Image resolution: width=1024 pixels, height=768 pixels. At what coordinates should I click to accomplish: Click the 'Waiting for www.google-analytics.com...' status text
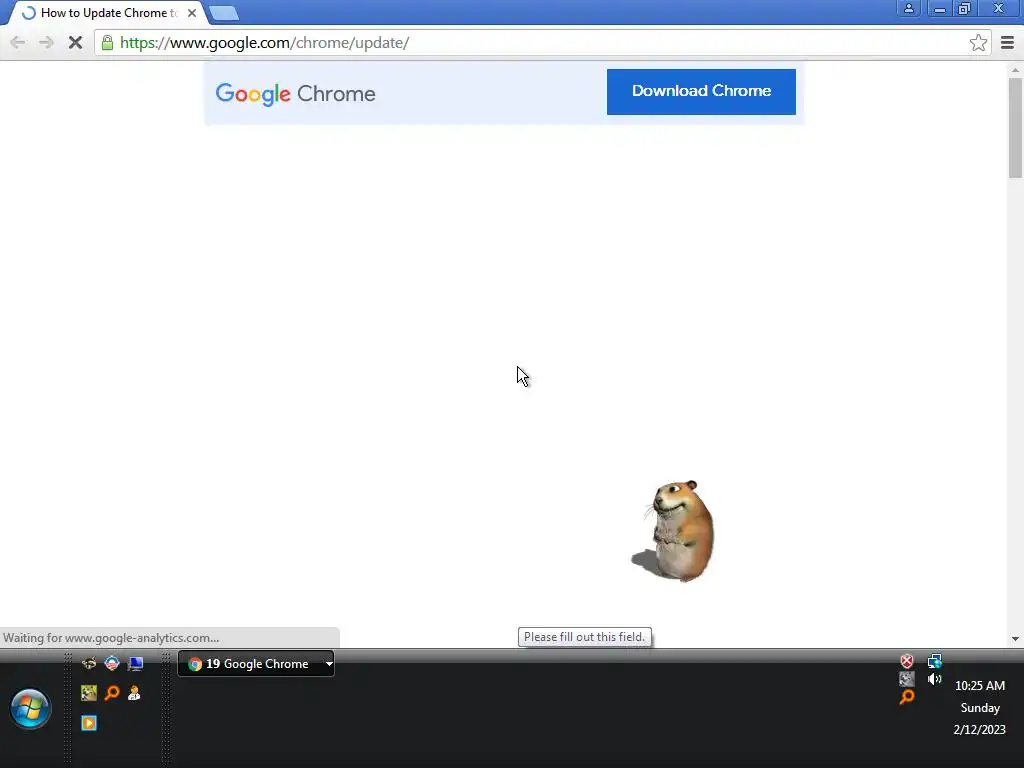(111, 638)
